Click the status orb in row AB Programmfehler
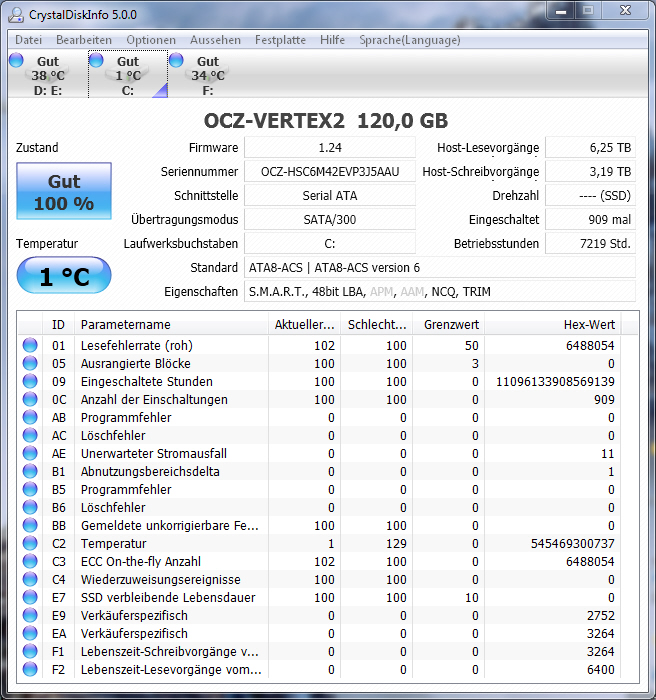The width and height of the screenshot is (656, 700). [30, 417]
